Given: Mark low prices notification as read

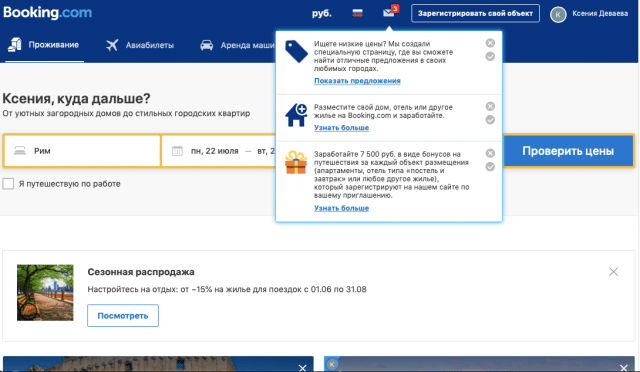Looking at the screenshot, I should click(490, 56).
